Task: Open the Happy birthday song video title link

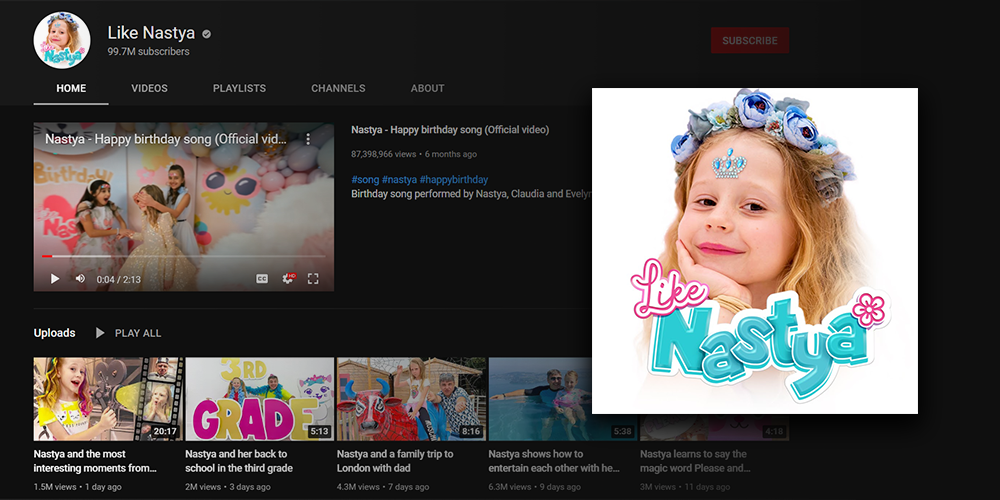Action: (450, 129)
